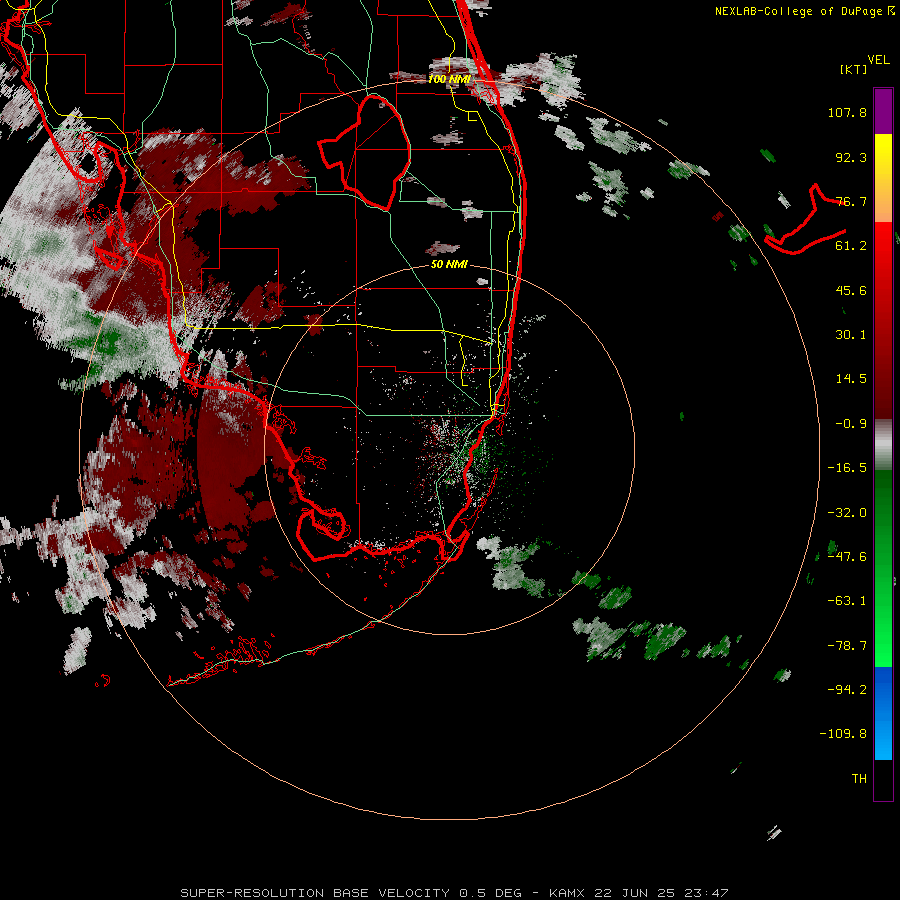Click the 45.6 velocity scale value

851,290
